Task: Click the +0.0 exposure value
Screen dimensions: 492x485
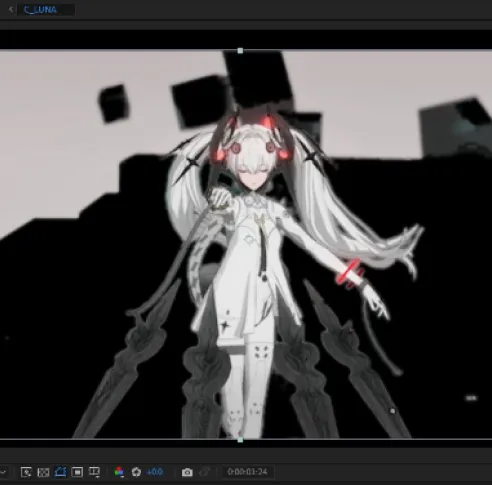Action: [155, 472]
